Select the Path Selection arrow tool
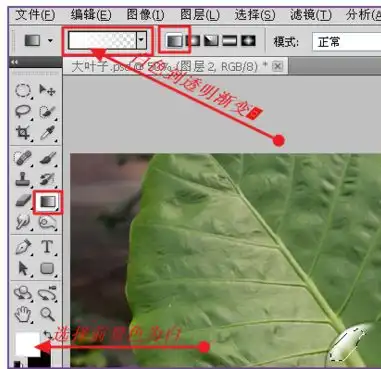381x369 pixels. [23, 268]
